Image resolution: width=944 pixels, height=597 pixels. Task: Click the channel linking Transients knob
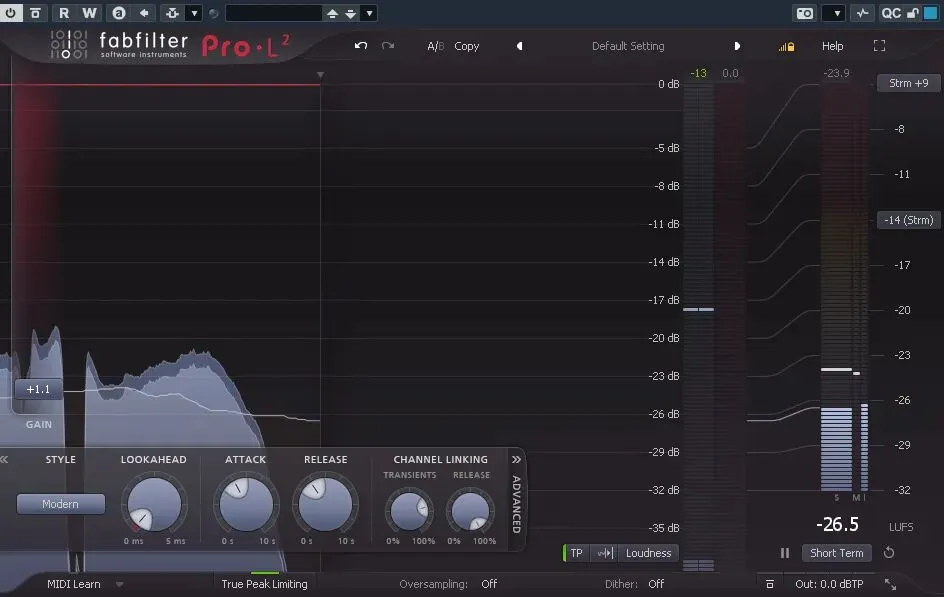click(409, 512)
